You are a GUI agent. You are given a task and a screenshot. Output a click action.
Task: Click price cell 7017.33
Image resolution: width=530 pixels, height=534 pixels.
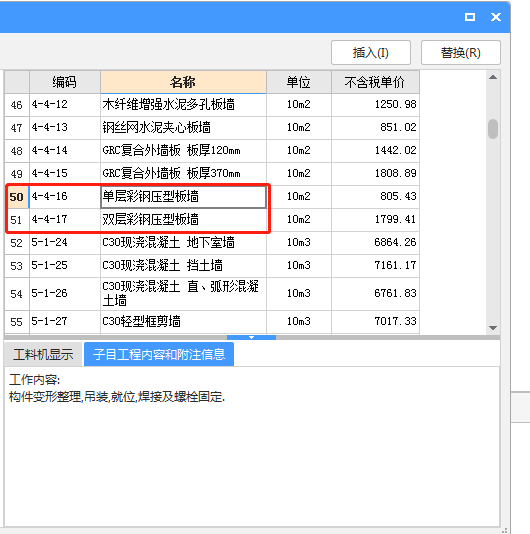(x=375, y=322)
